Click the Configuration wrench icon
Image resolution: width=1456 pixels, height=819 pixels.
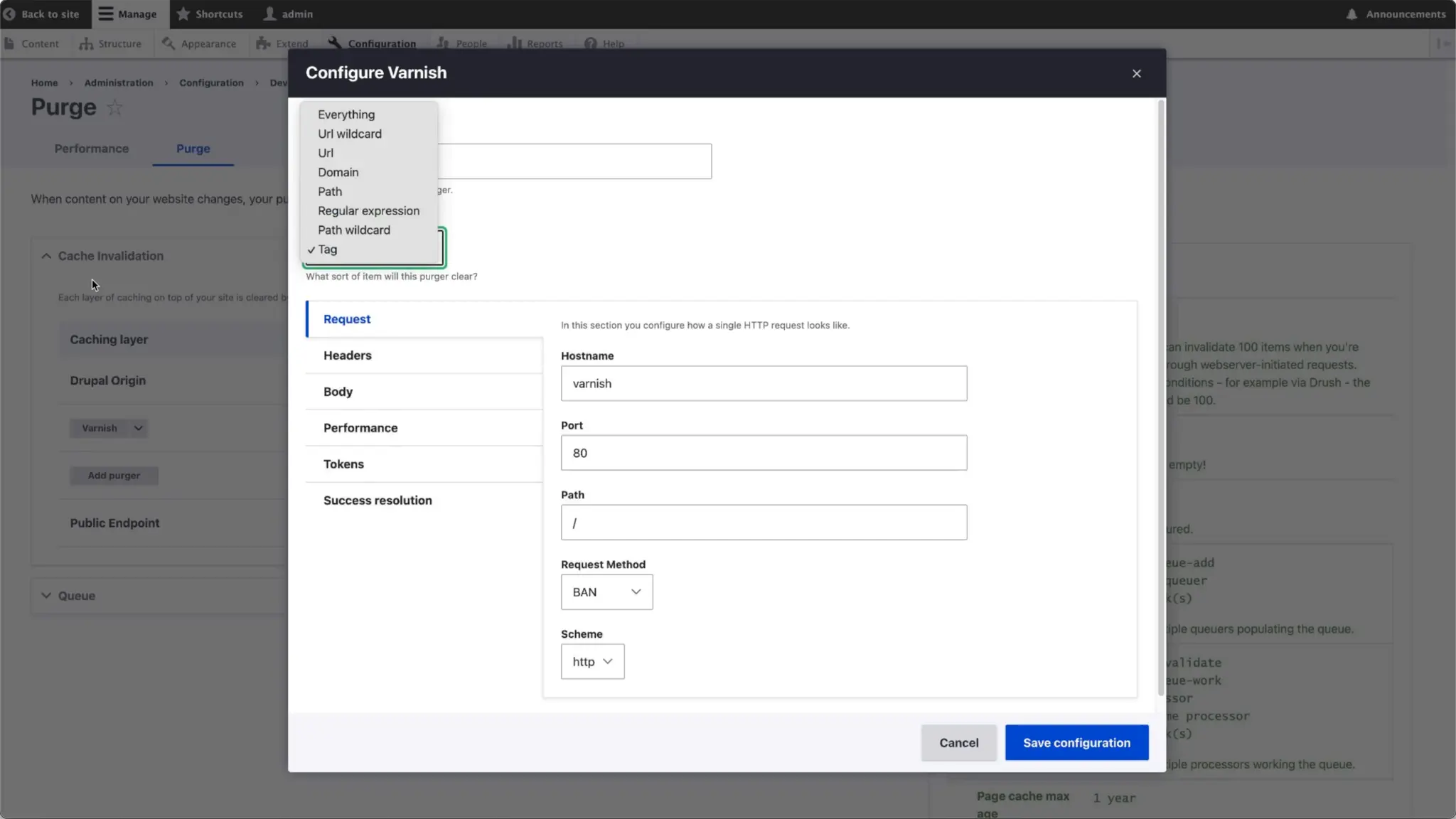pyautogui.click(x=335, y=43)
